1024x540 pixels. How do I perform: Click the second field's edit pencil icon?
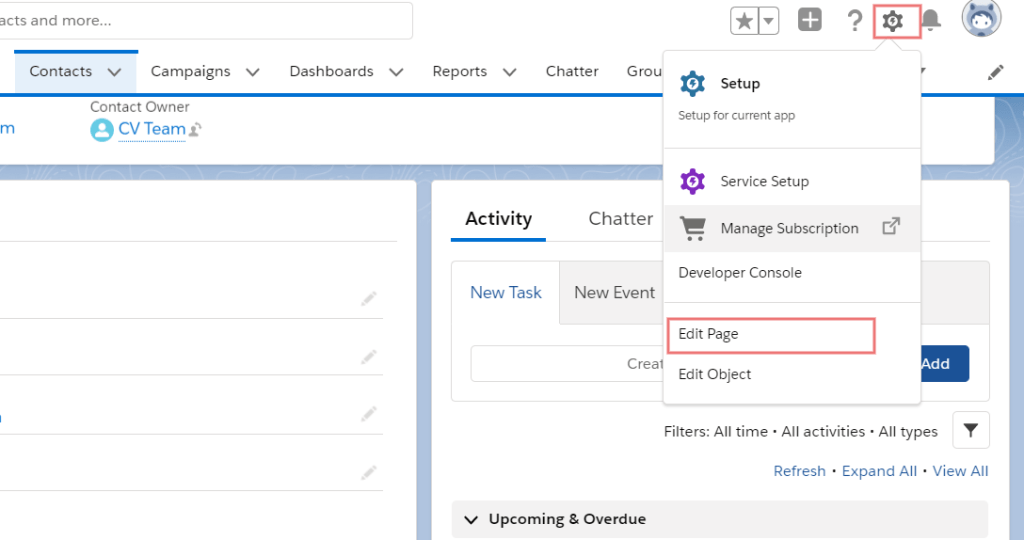pos(369,357)
